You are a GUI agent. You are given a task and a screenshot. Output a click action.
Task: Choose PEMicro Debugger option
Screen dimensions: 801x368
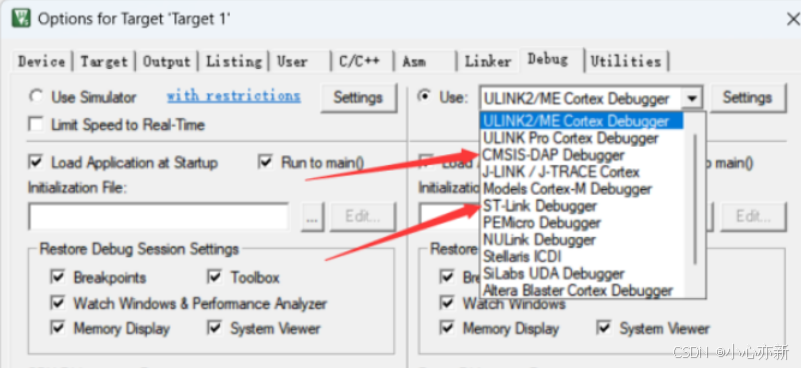pyautogui.click(x=582, y=223)
